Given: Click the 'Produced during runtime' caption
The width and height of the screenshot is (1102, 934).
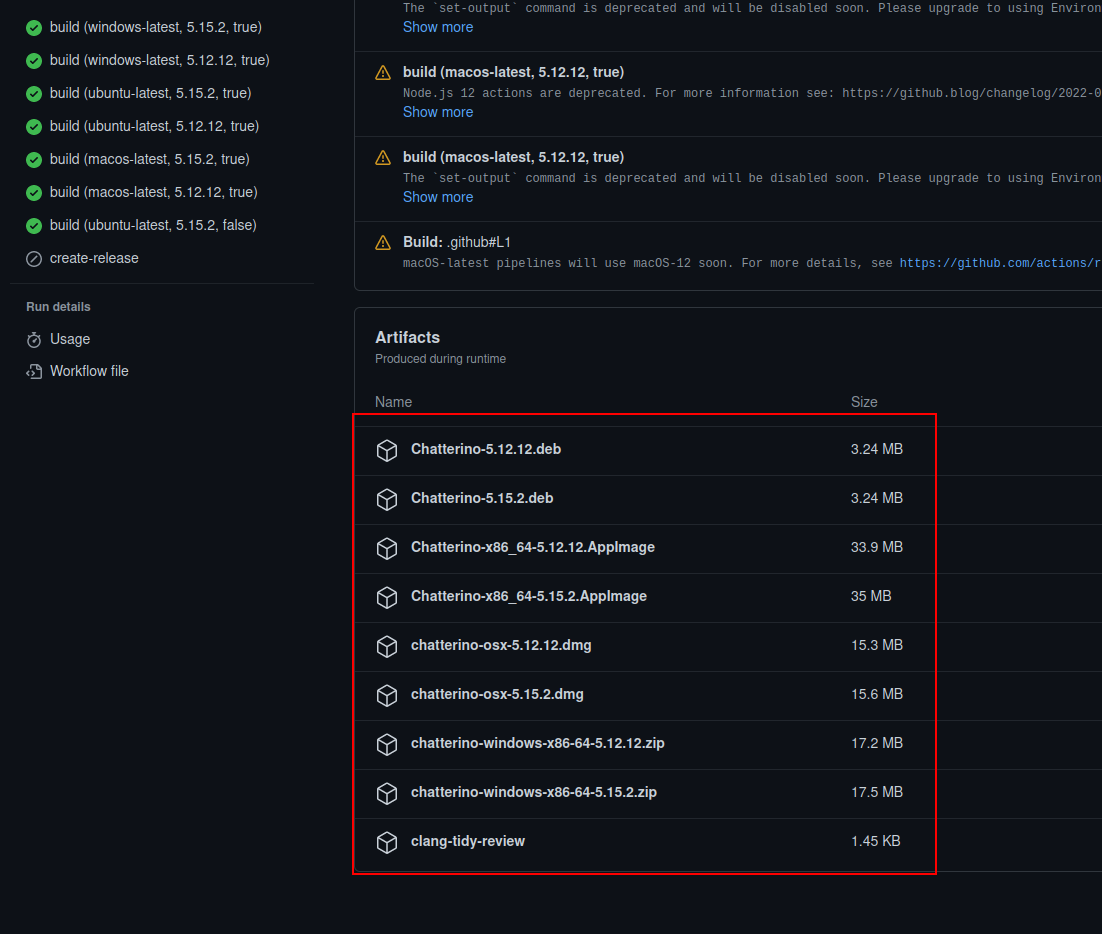Looking at the screenshot, I should (x=441, y=359).
